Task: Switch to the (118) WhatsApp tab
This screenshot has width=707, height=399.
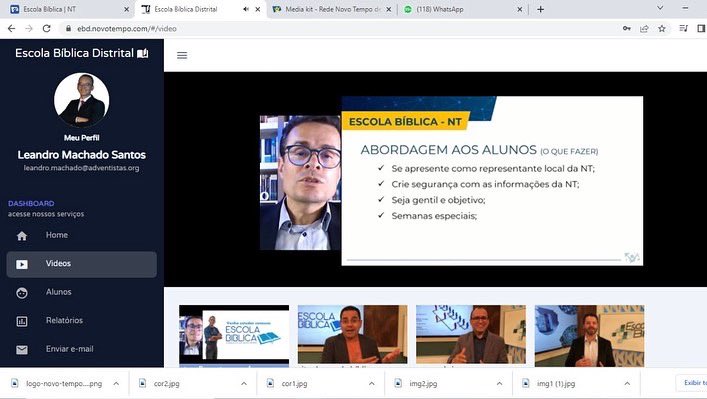Action: [463, 9]
